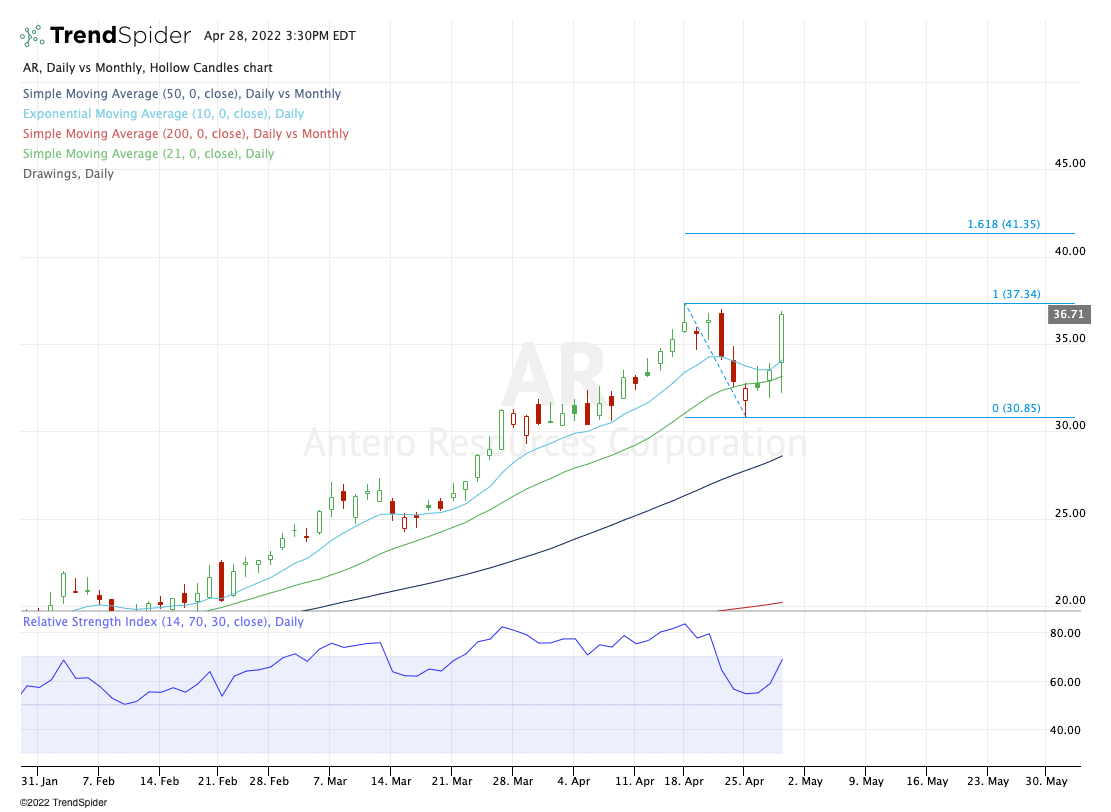Click the 30.00 price axis label
Screen dimensions: 1111x812
pyautogui.click(x=1070, y=425)
